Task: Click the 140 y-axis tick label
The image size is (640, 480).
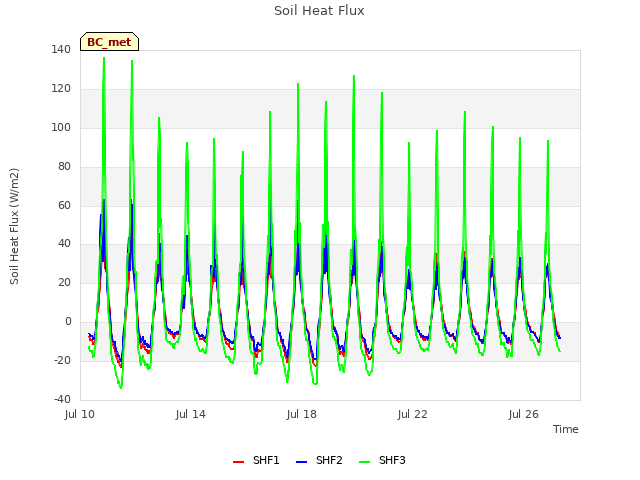Action: (61, 50)
